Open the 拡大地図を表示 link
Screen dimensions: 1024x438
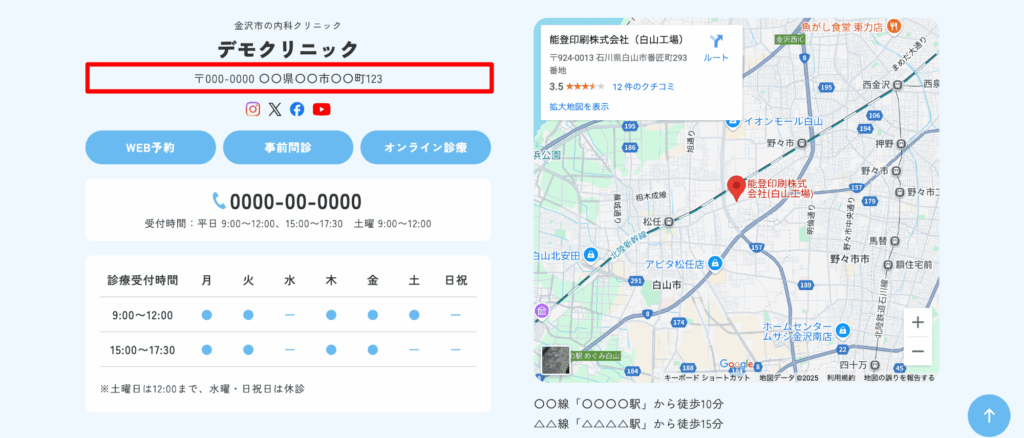click(x=578, y=106)
